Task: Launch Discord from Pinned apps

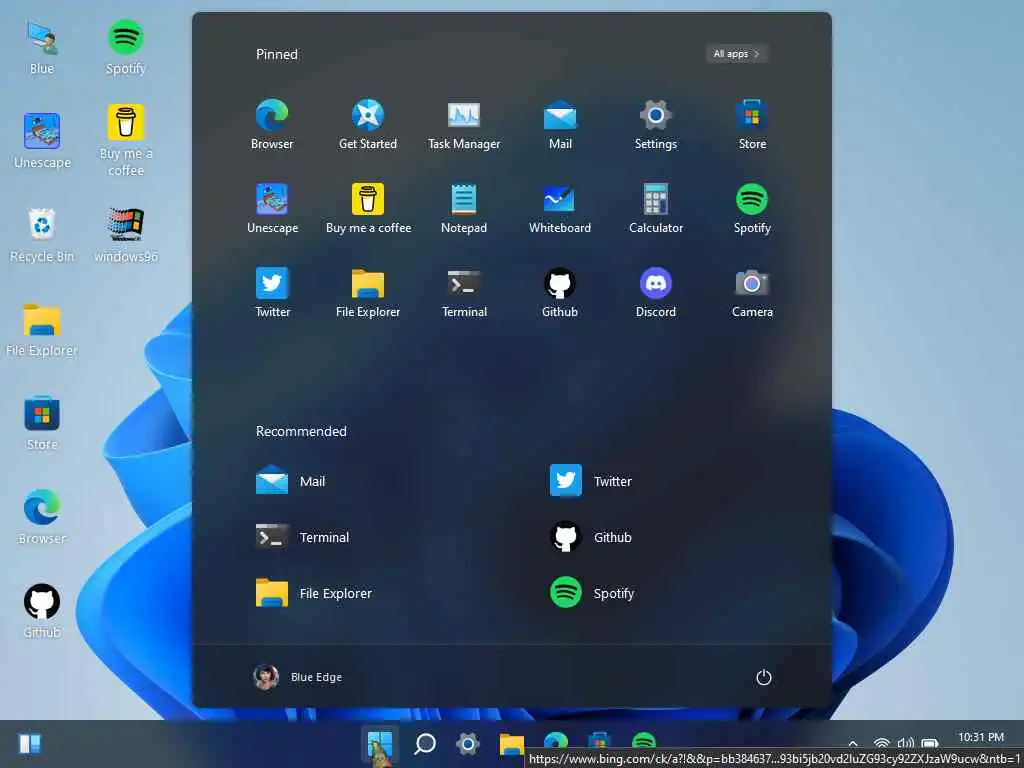Action: [656, 293]
